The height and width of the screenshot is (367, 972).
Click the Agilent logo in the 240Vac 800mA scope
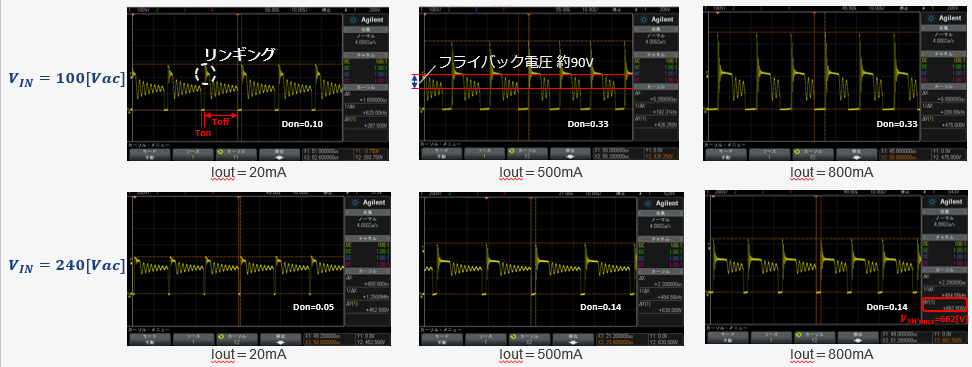pos(944,203)
